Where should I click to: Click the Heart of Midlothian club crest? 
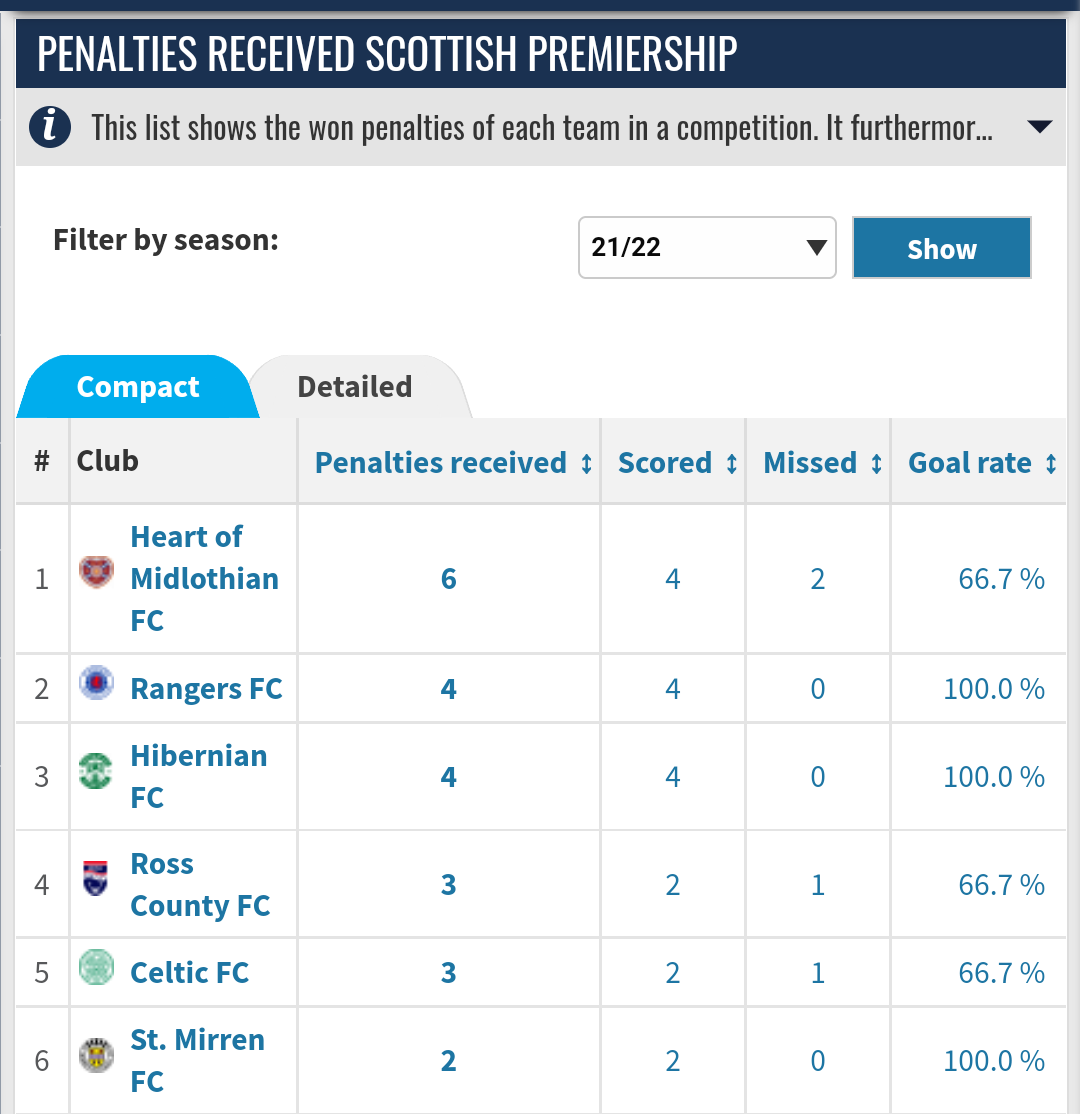click(97, 573)
